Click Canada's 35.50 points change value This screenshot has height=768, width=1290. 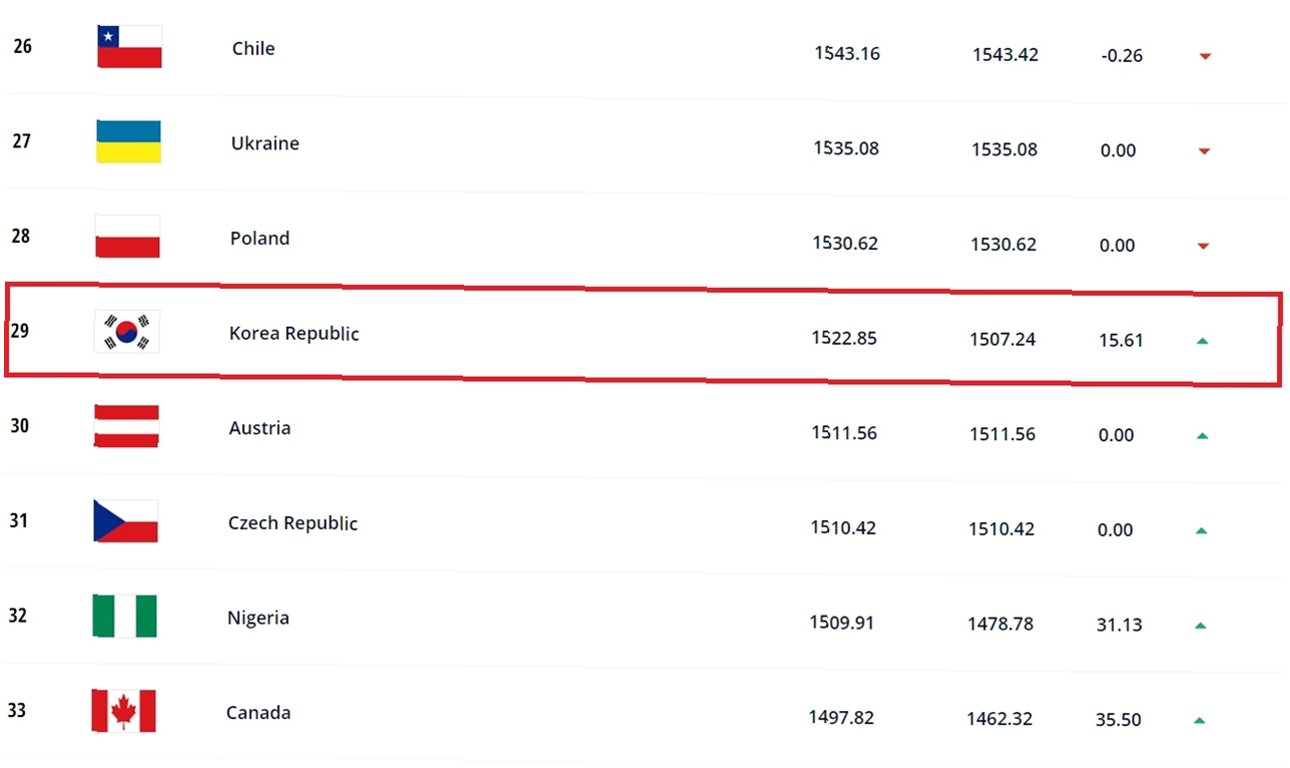point(1118,719)
